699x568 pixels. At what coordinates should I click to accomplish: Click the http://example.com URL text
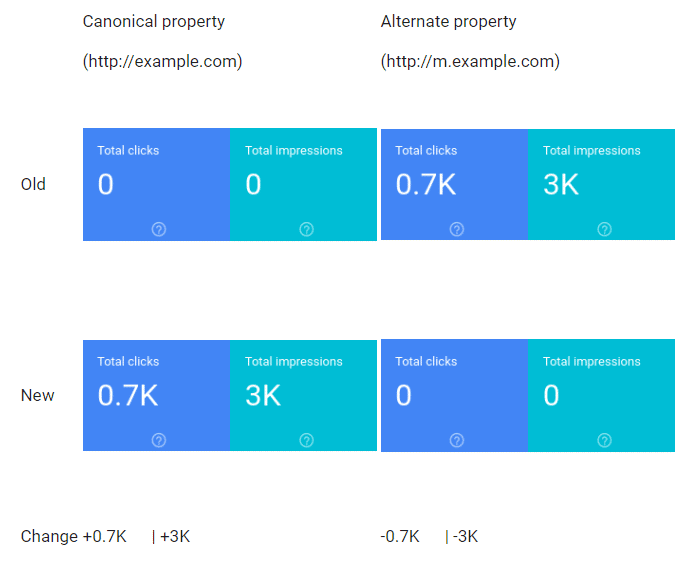pos(163,62)
